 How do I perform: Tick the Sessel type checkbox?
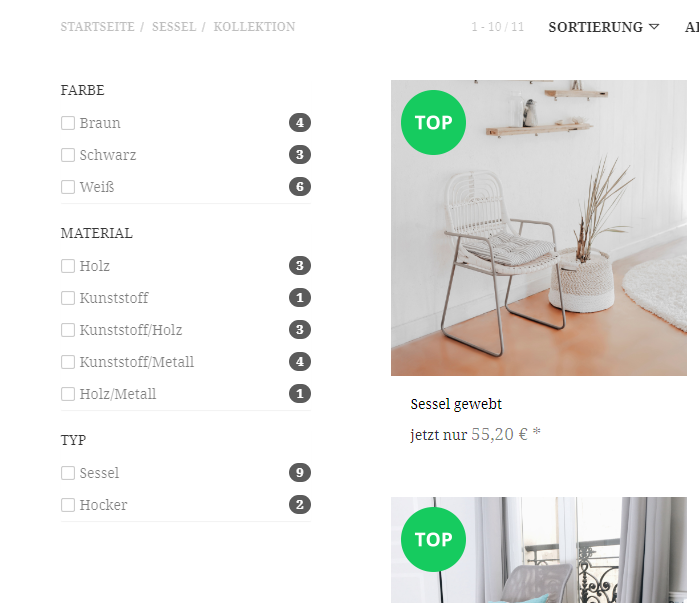point(68,473)
